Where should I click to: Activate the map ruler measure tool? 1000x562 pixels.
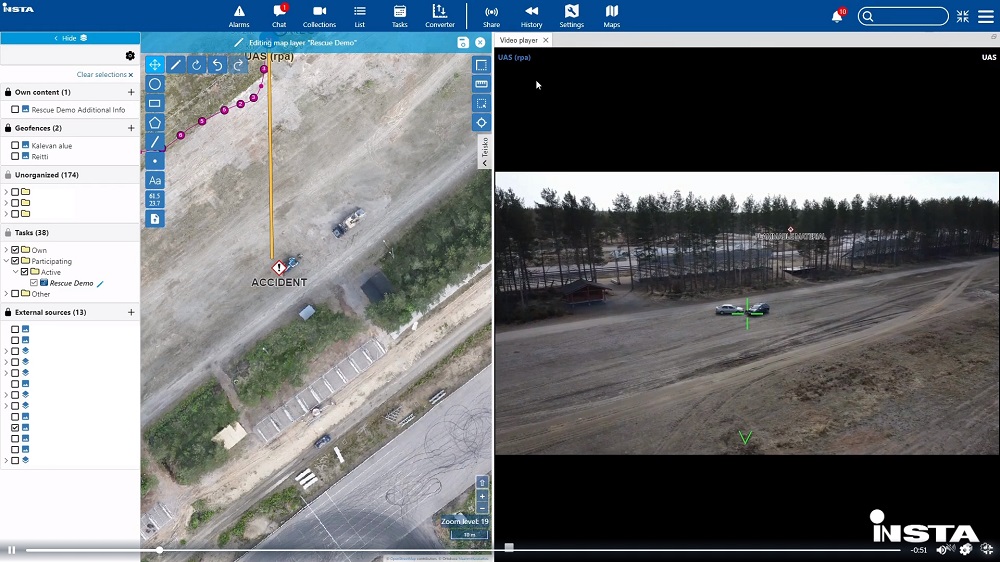tap(481, 84)
